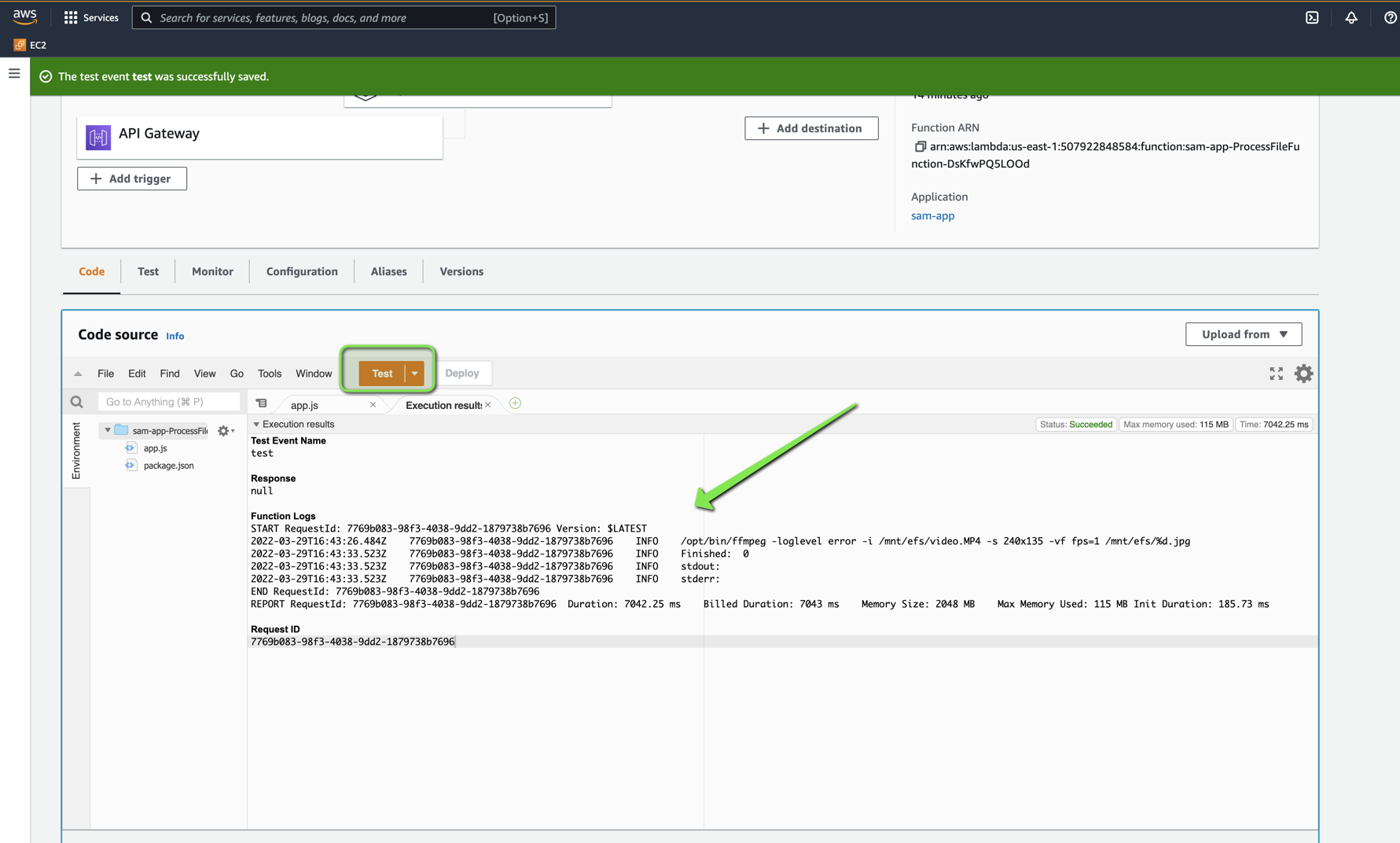1400x843 pixels.
Task: Switch to the Aliases tab
Action: click(388, 271)
